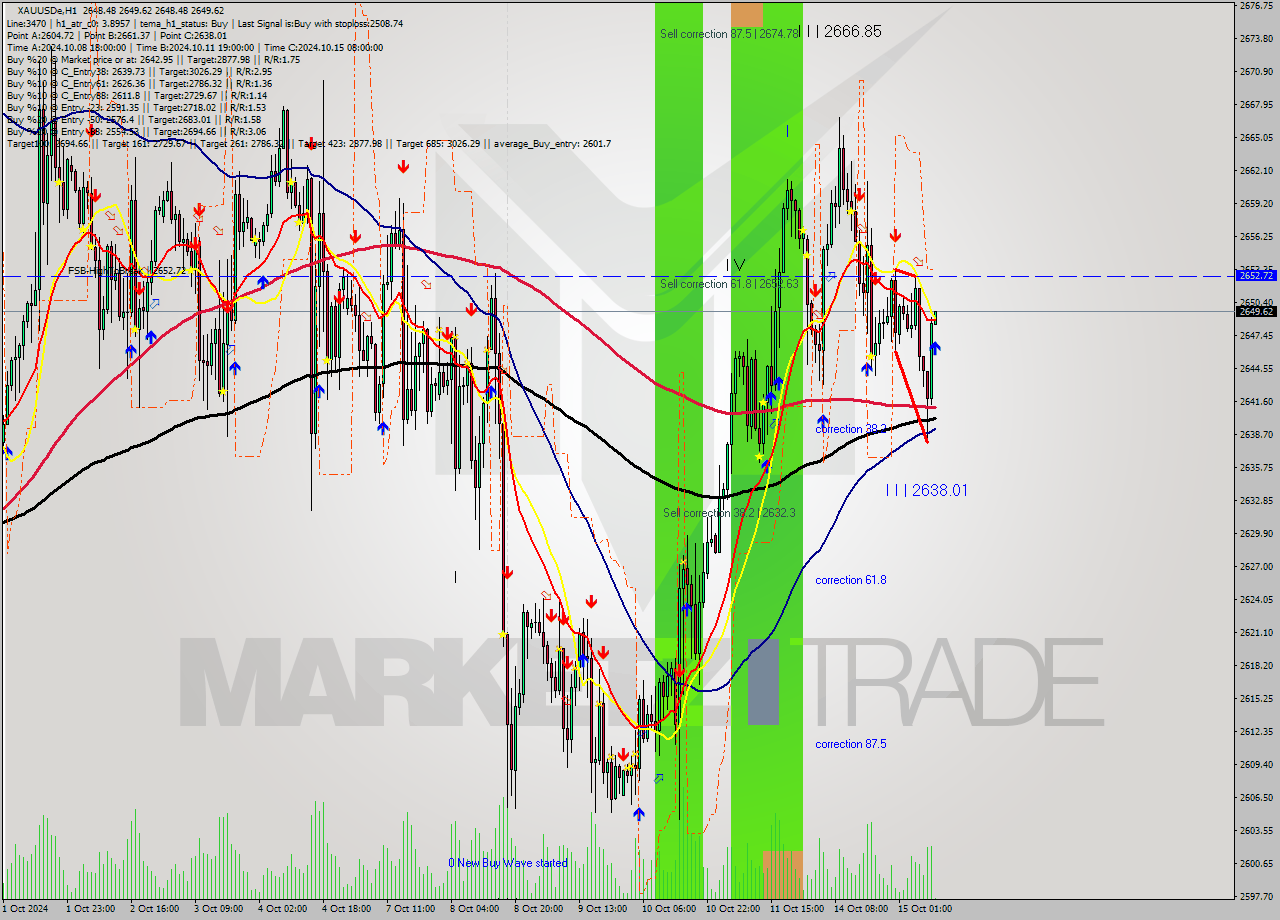Select the blue 'correction 61.8' label
1280x920 pixels.
851,580
